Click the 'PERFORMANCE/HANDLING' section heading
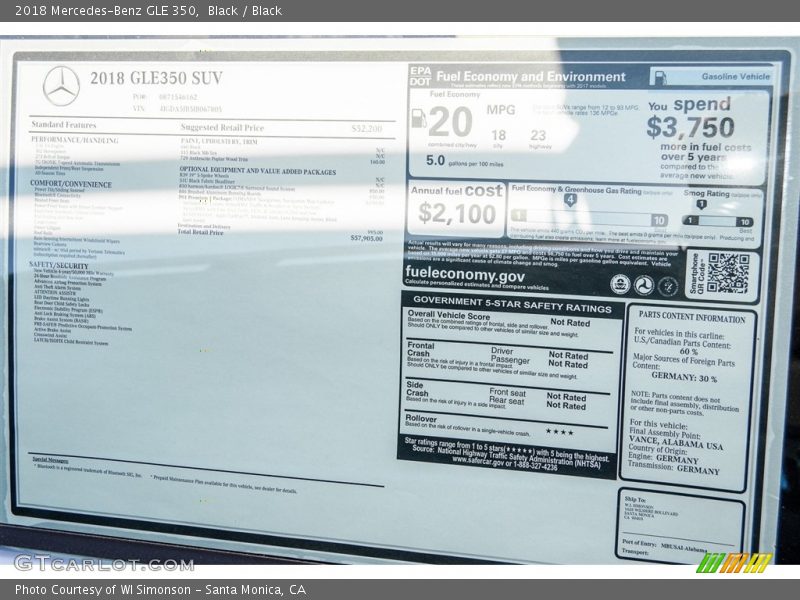 (x=74, y=140)
